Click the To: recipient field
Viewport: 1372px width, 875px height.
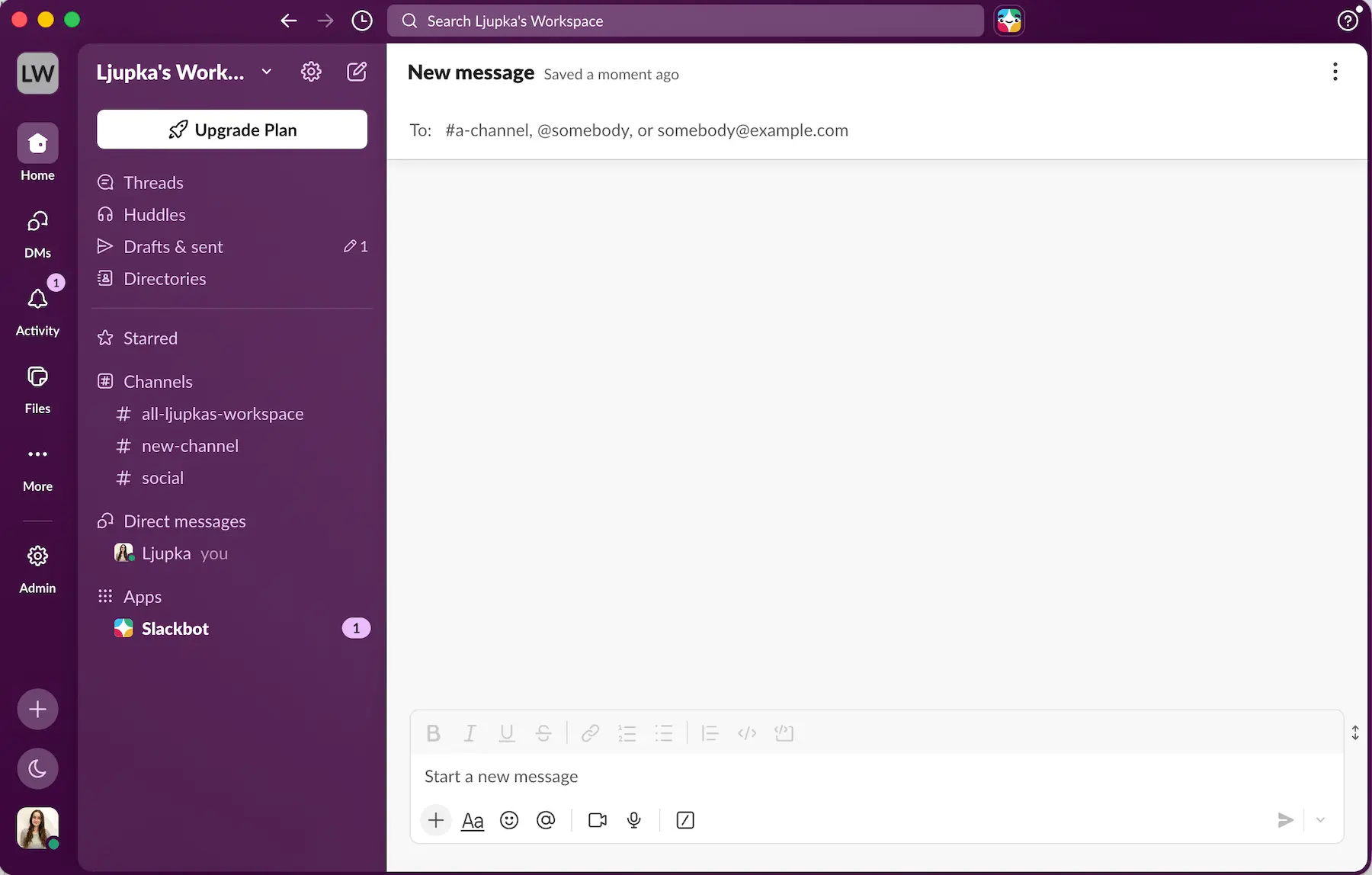point(877,130)
